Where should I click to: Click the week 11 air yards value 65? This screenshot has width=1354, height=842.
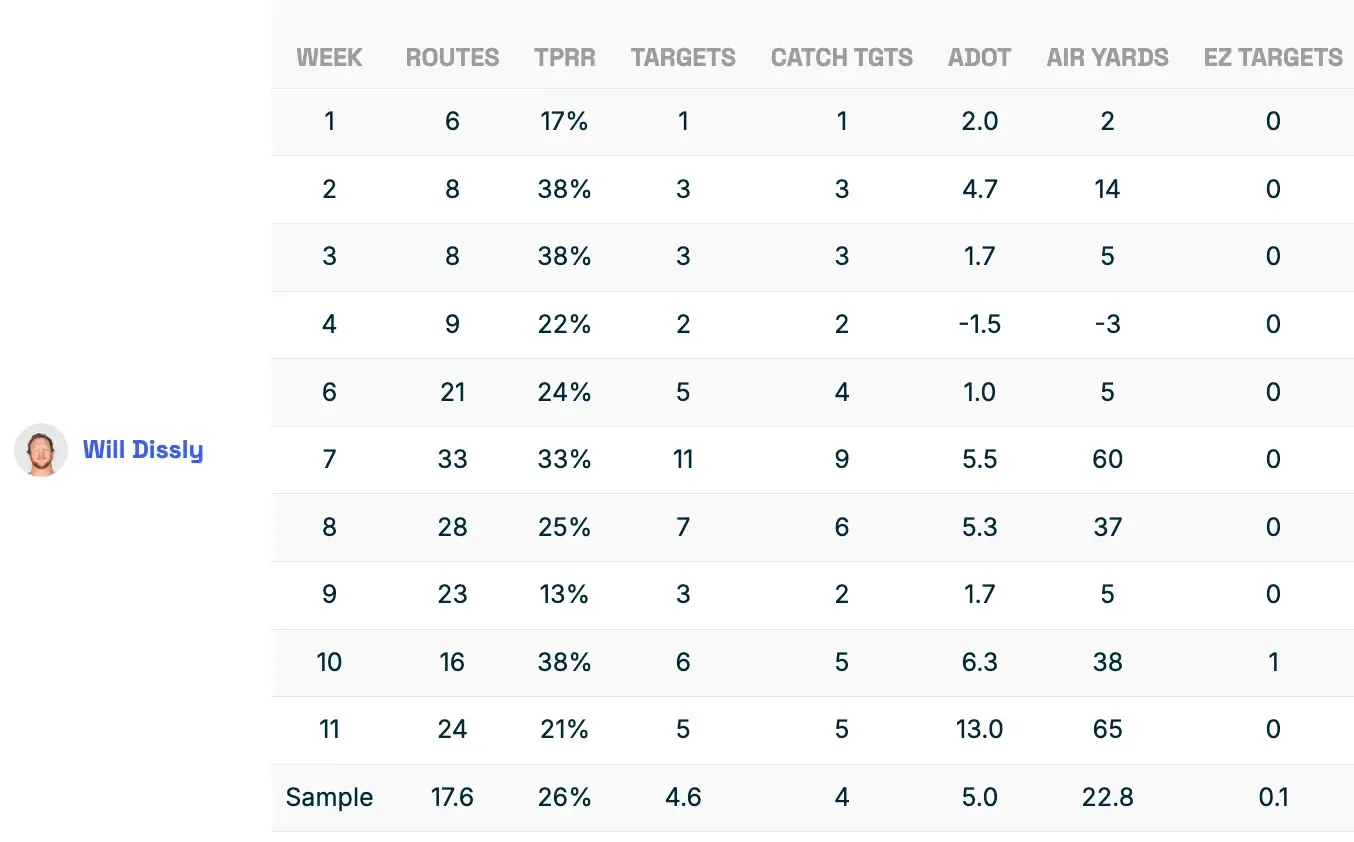[1107, 730]
